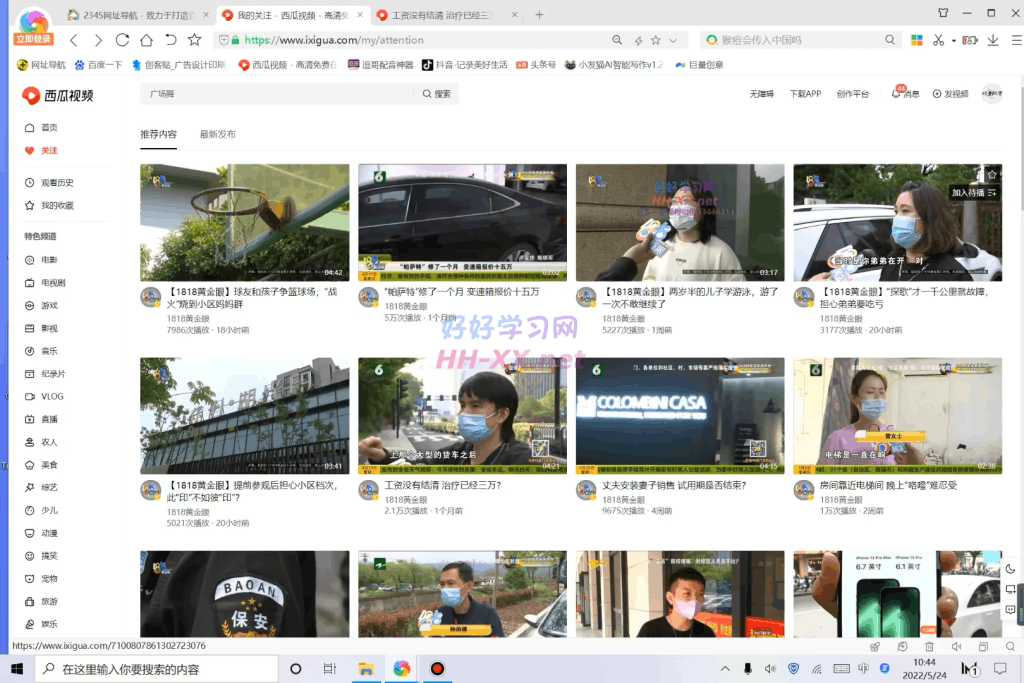Go back with the browser back arrow
This screenshot has height=683, width=1024.
(x=74, y=40)
